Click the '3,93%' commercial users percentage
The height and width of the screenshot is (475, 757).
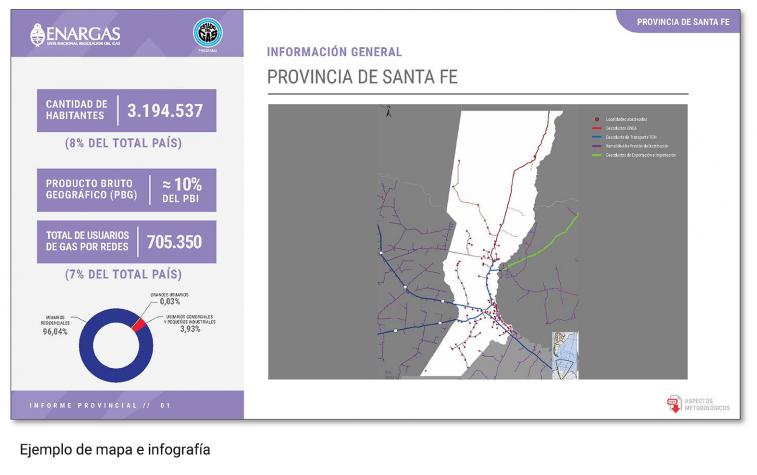click(x=190, y=329)
